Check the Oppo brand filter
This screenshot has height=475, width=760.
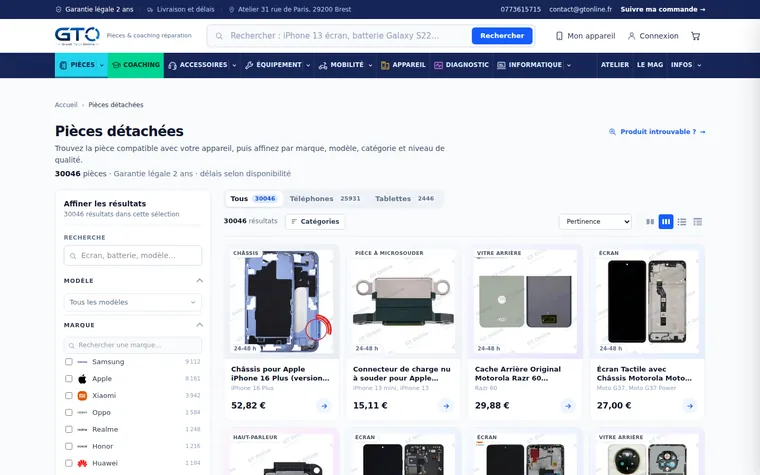(x=69, y=412)
